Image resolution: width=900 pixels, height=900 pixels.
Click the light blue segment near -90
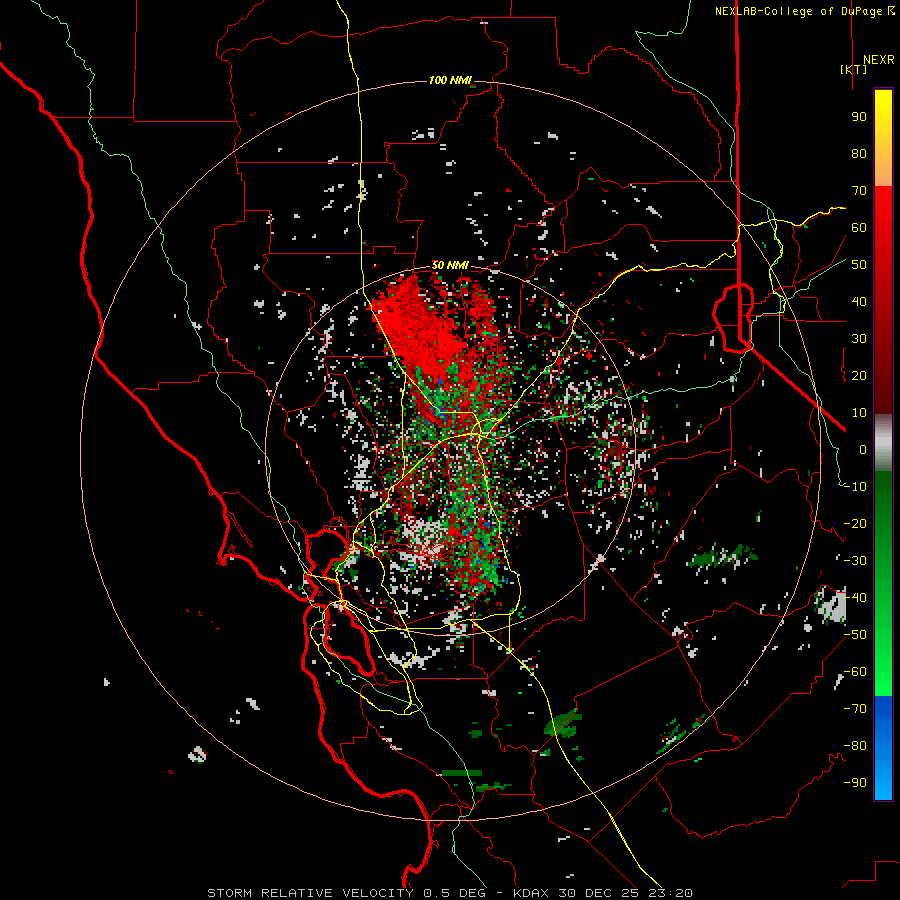[883, 778]
